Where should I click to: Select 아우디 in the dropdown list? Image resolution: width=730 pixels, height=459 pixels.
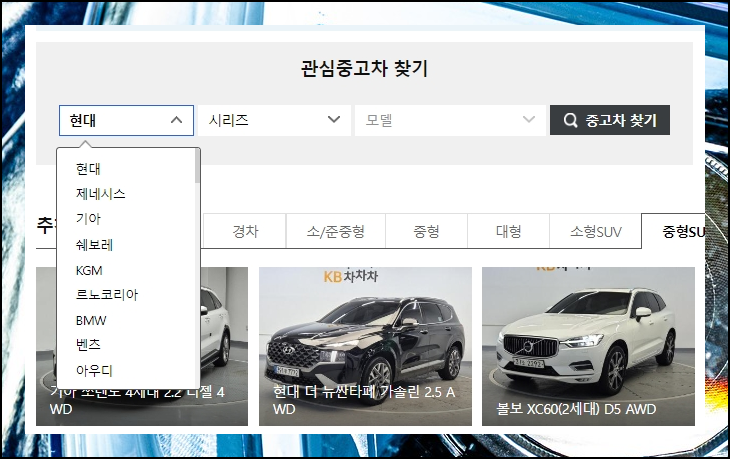(x=95, y=371)
